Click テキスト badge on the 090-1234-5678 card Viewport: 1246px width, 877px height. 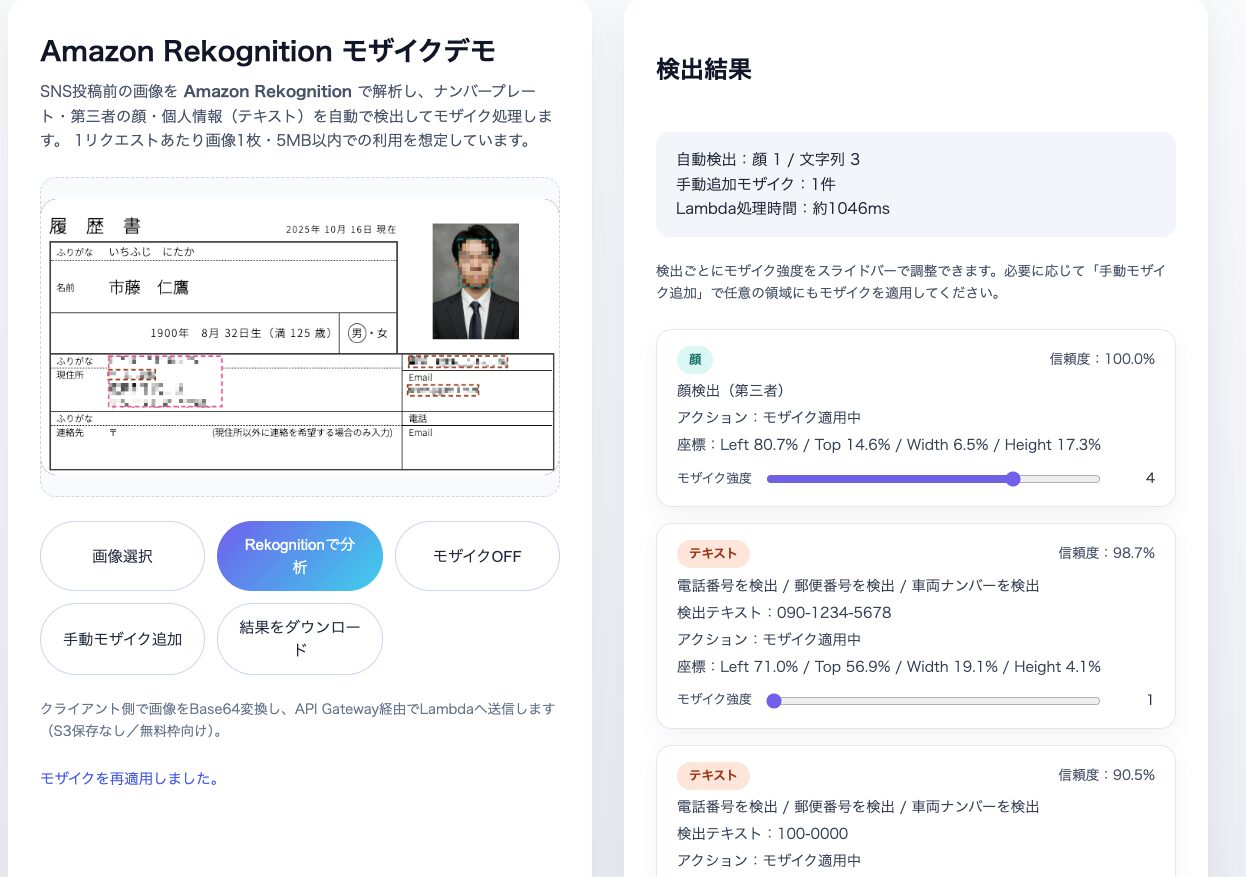(712, 553)
